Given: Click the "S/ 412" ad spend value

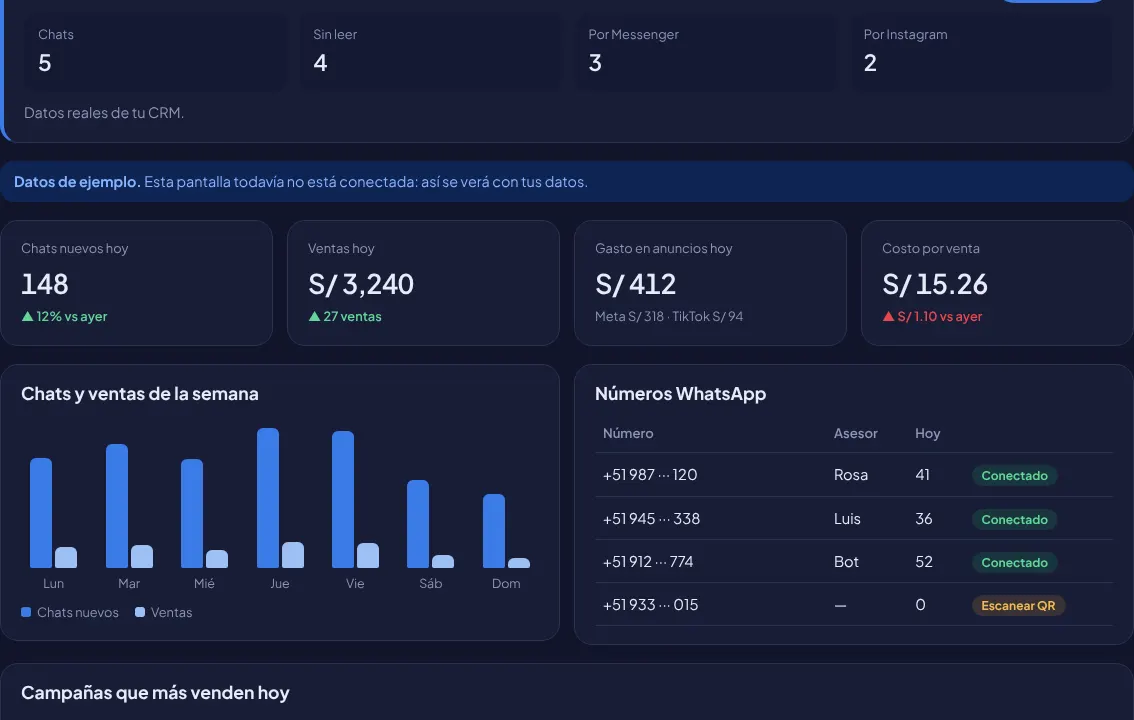Looking at the screenshot, I should 636,284.
